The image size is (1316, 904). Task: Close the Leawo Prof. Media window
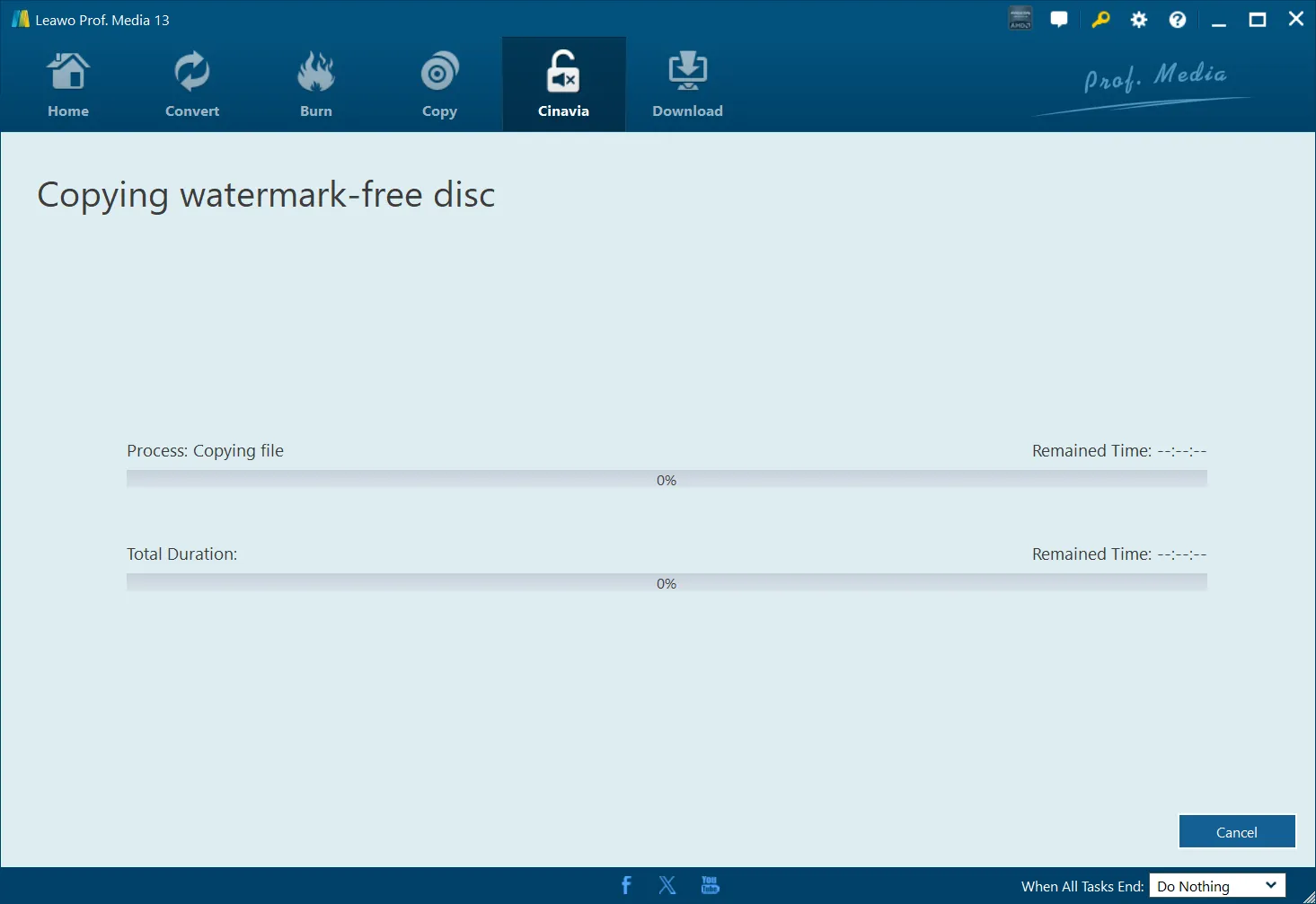[1296, 19]
